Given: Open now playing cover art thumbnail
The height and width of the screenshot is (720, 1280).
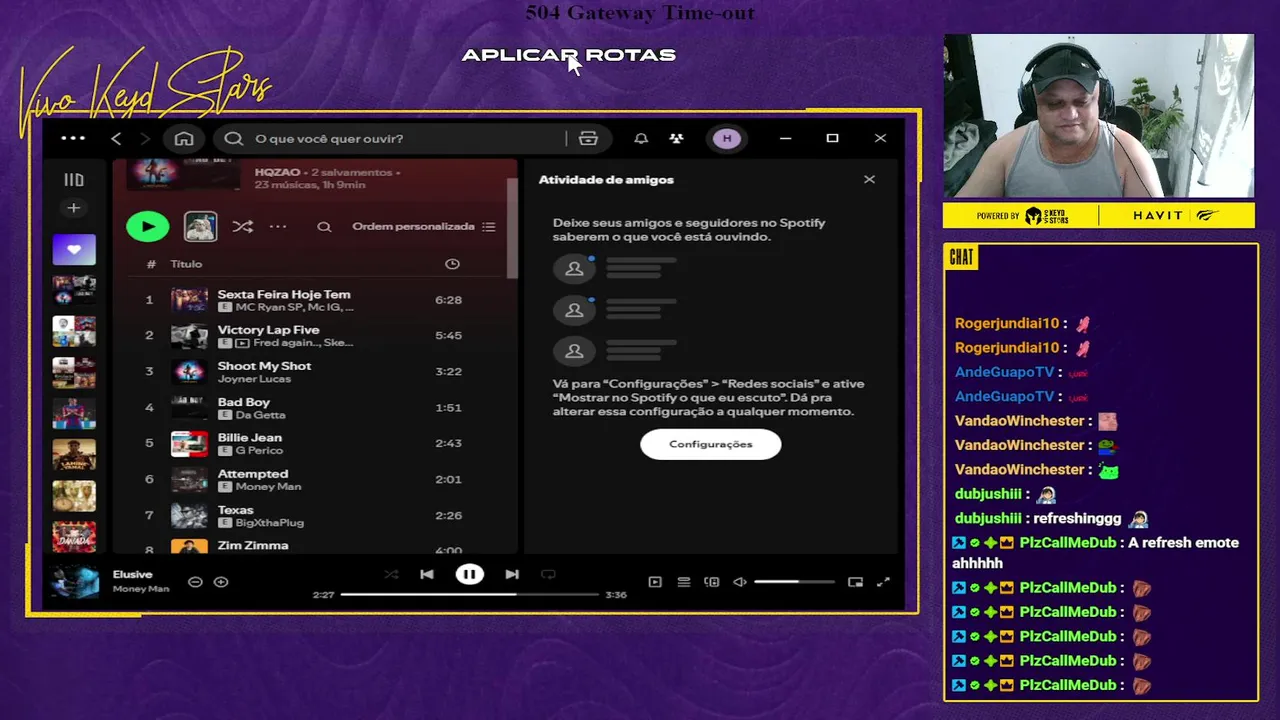Looking at the screenshot, I should 75,581.
